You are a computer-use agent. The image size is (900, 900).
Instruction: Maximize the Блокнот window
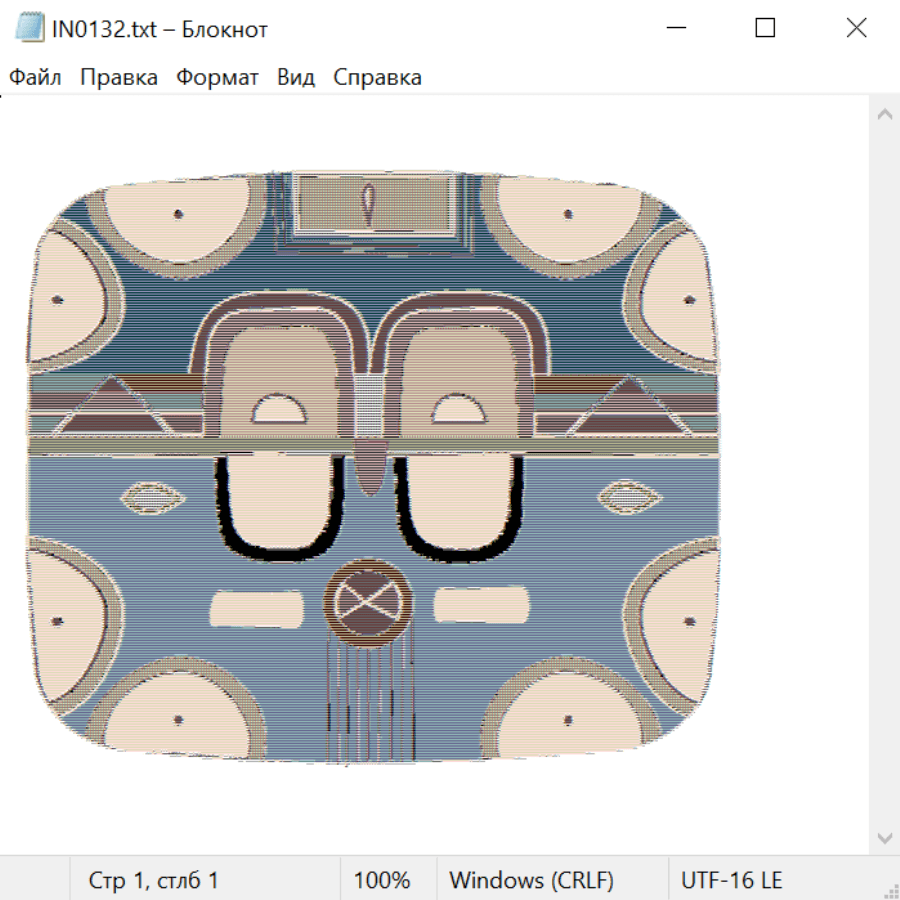tap(765, 29)
